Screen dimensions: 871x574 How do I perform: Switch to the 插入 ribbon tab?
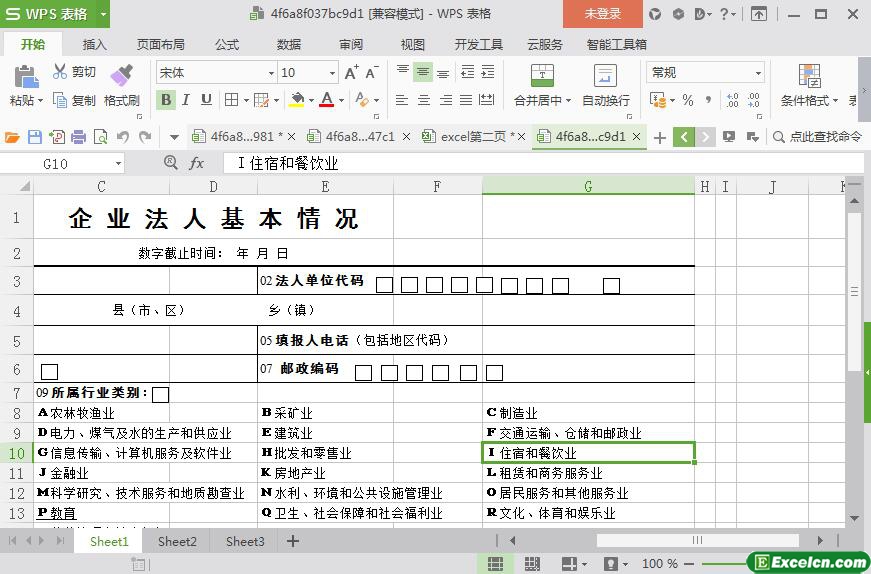click(94, 44)
